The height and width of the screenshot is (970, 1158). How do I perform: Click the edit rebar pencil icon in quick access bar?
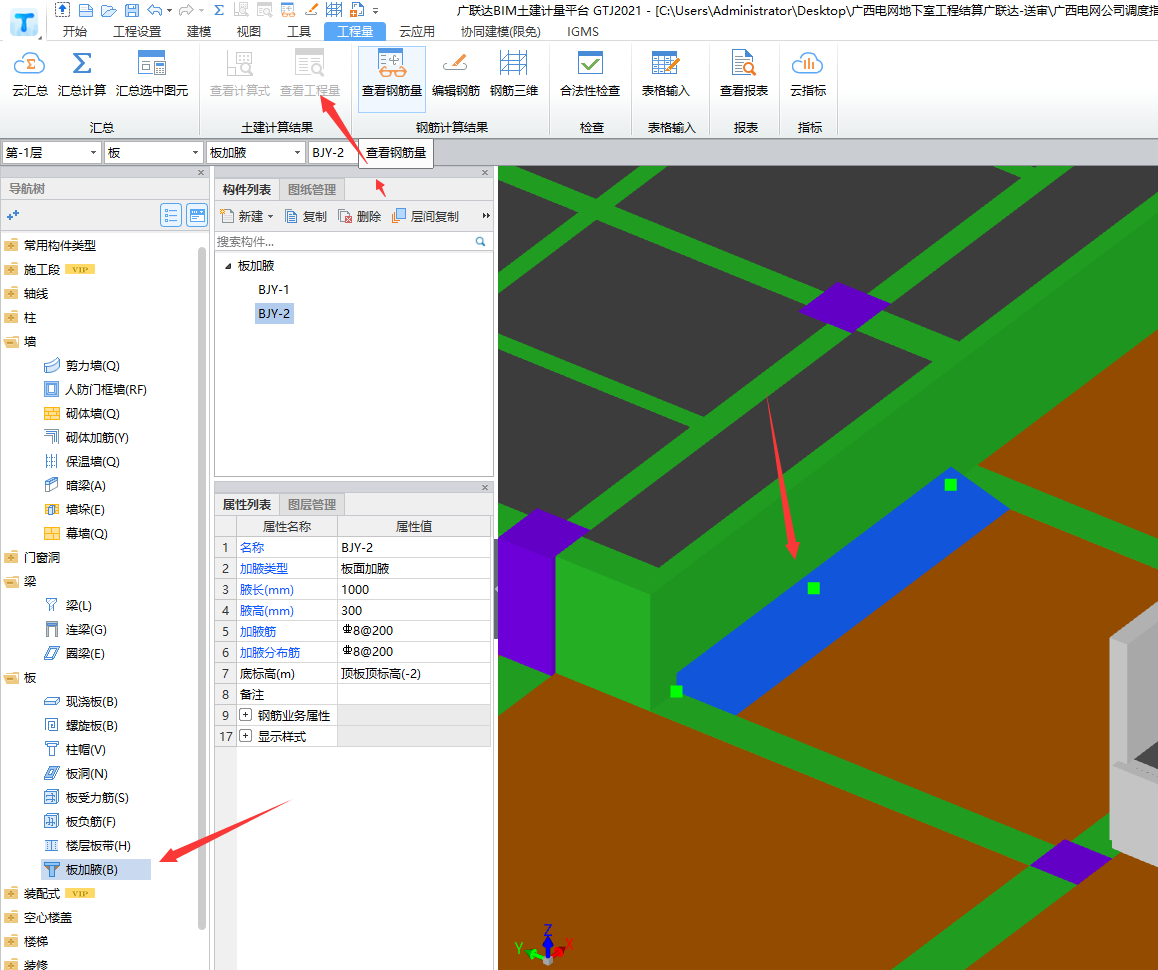coord(312,10)
